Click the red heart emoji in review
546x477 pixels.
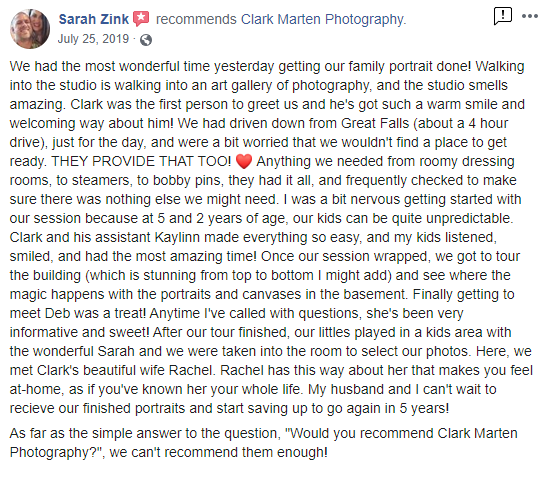pos(244,162)
